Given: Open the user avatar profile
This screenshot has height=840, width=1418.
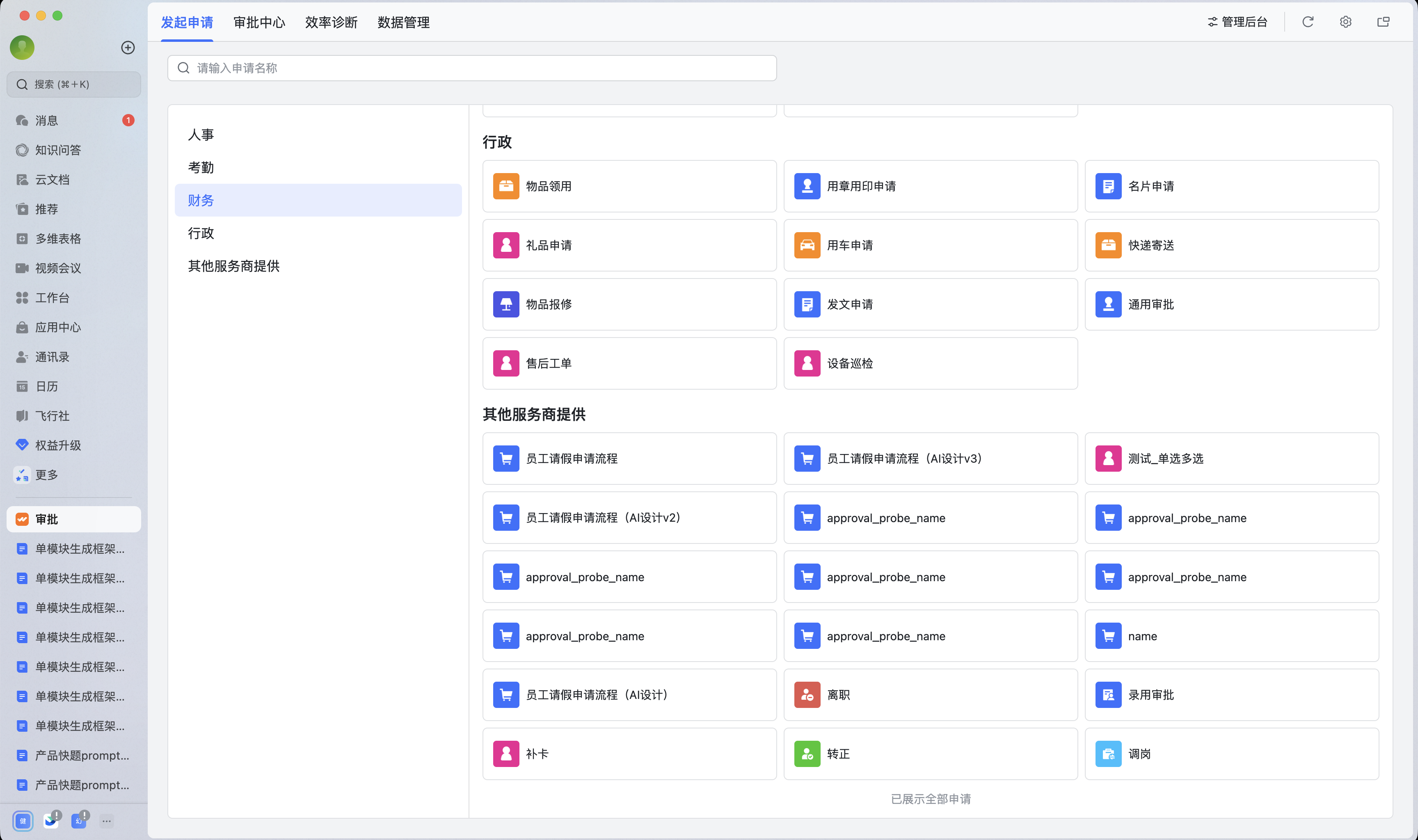Looking at the screenshot, I should tap(22, 48).
